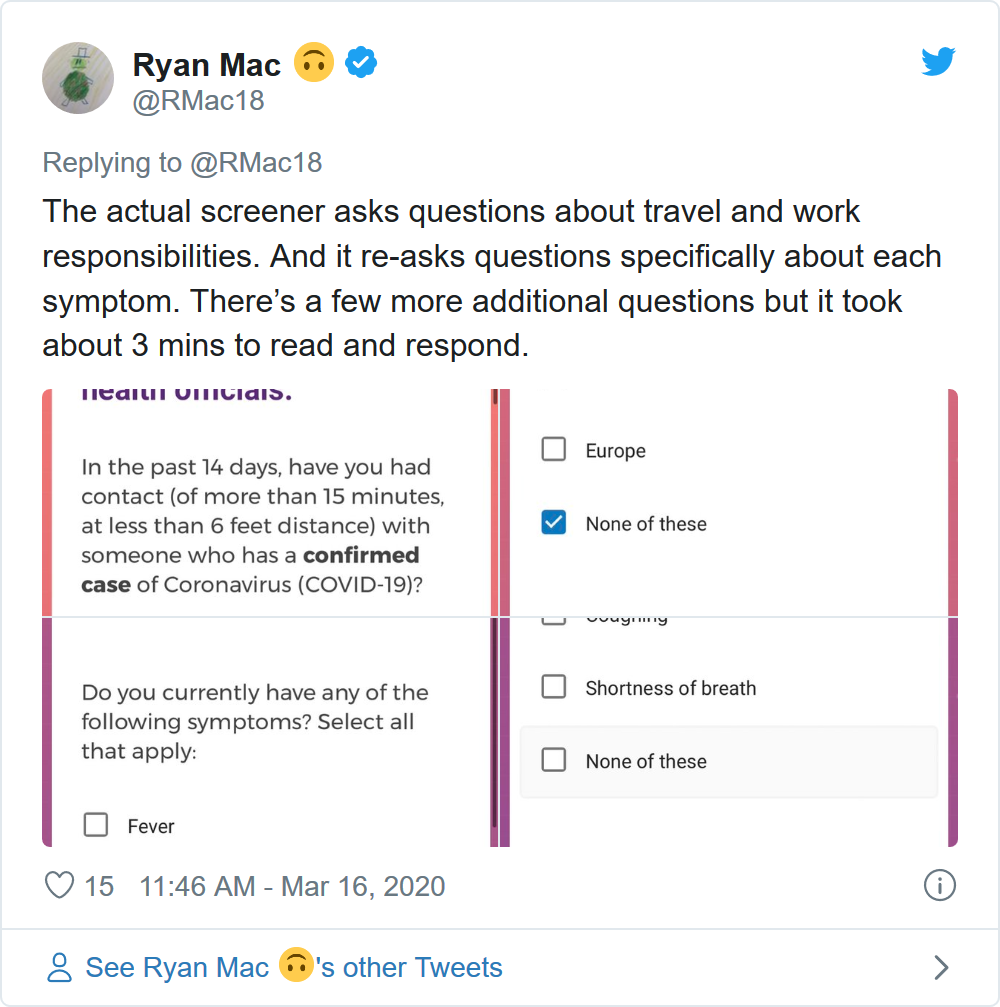Check the unchecked None of these symptom box
The image size is (1000, 1007).
pos(553,760)
